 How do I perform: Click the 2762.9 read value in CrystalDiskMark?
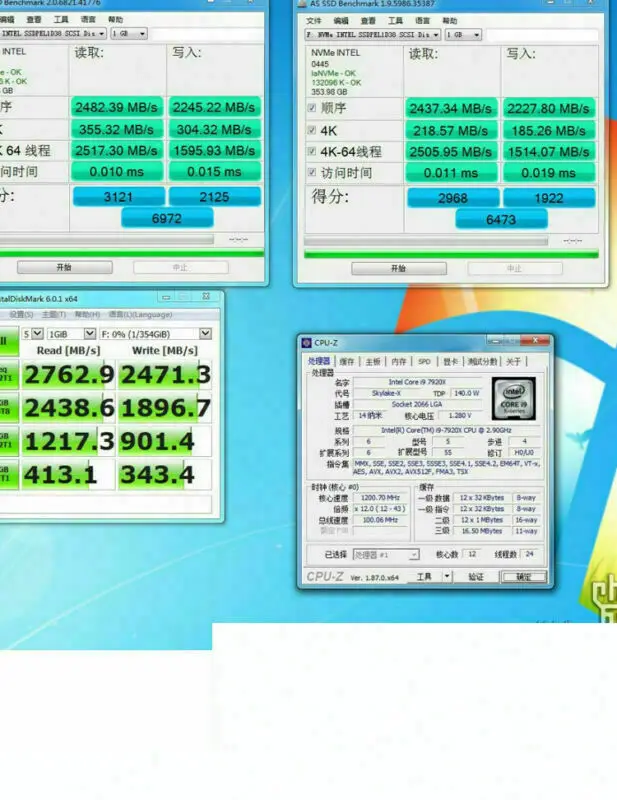point(68,375)
